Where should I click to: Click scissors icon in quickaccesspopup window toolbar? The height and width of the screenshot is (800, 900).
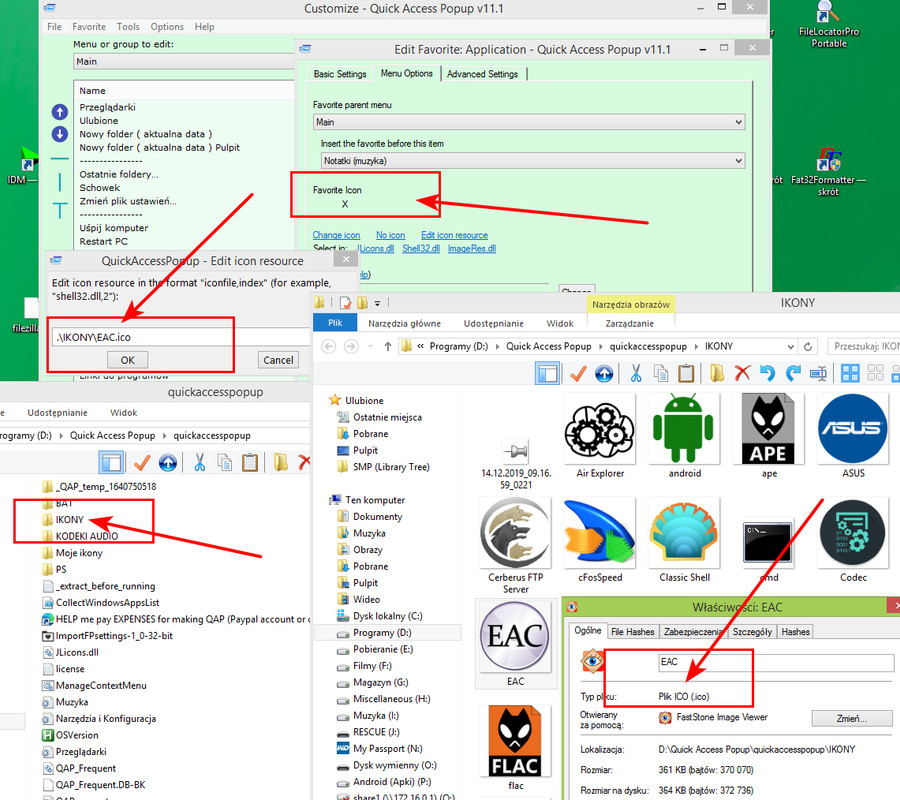[199, 463]
